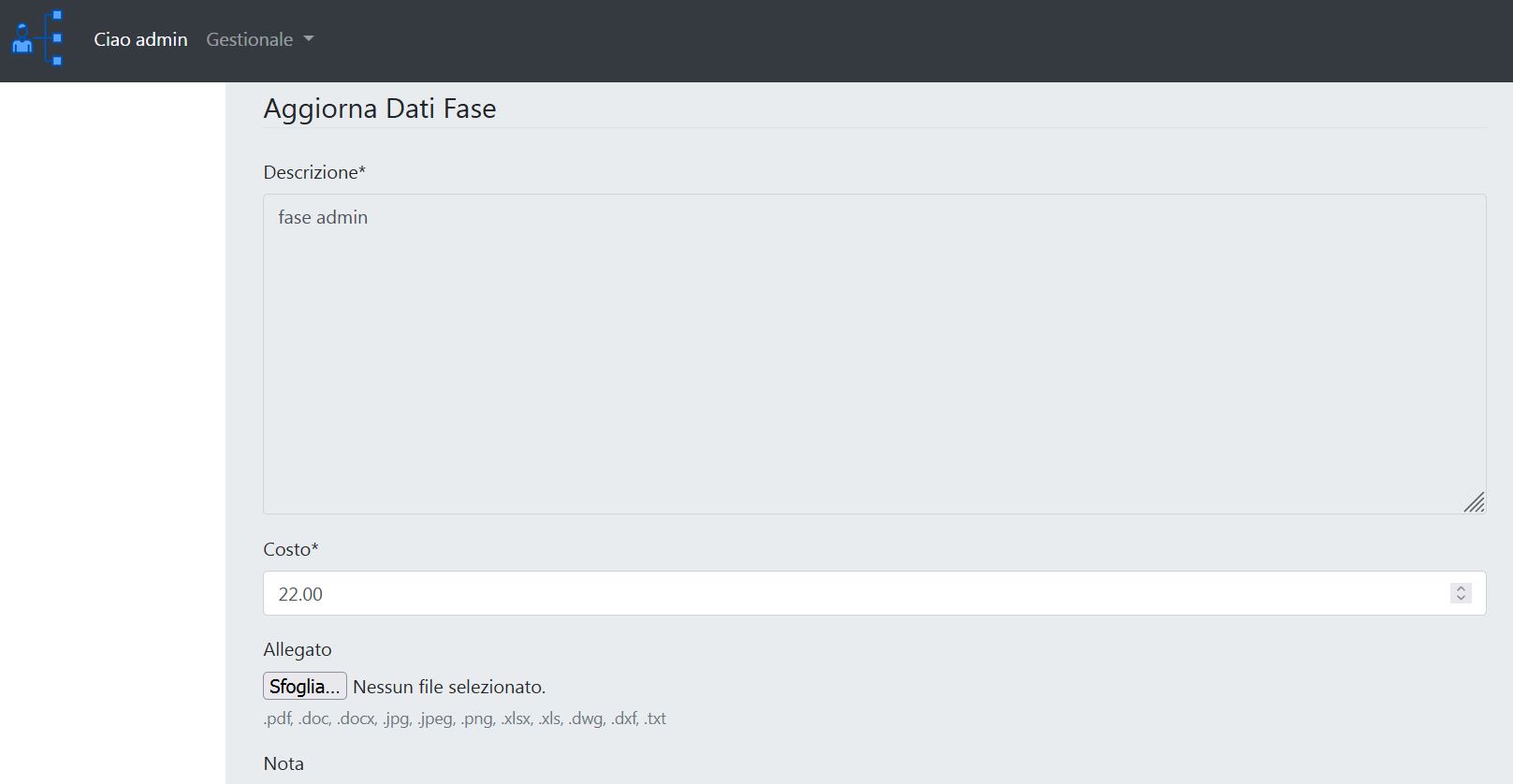Click the Allegato field label
This screenshot has height=784, width=1513.
pos(298,649)
